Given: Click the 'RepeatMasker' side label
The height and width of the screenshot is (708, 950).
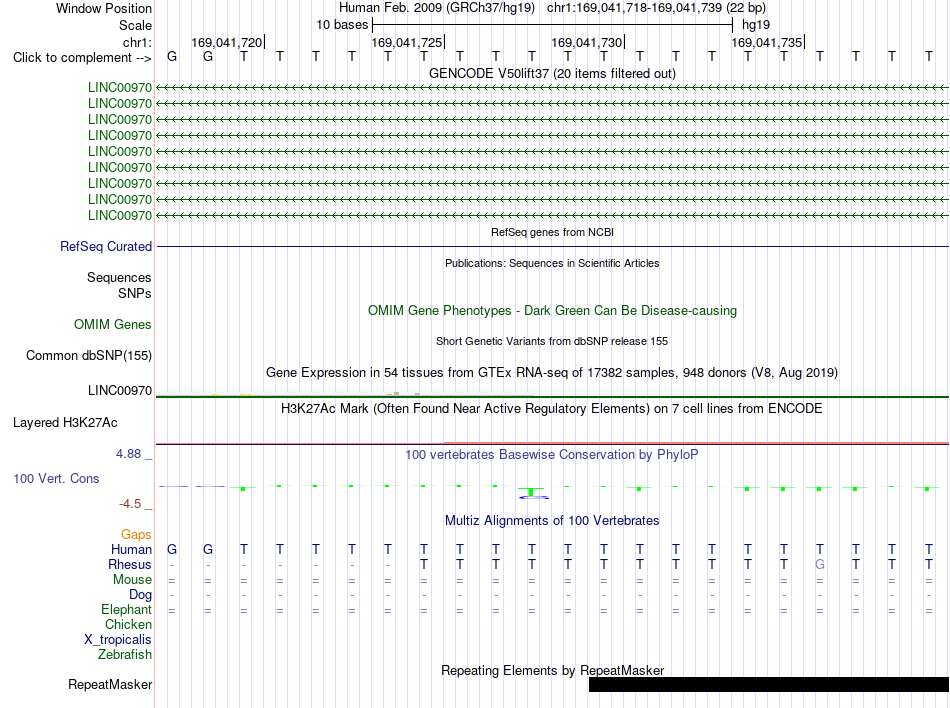Looking at the screenshot, I should point(110,684).
